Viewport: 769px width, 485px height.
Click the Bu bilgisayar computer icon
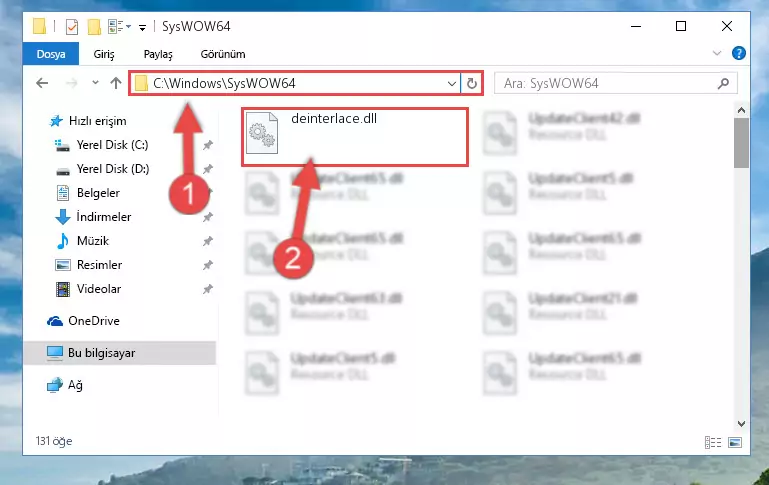pyautogui.click(x=54, y=353)
